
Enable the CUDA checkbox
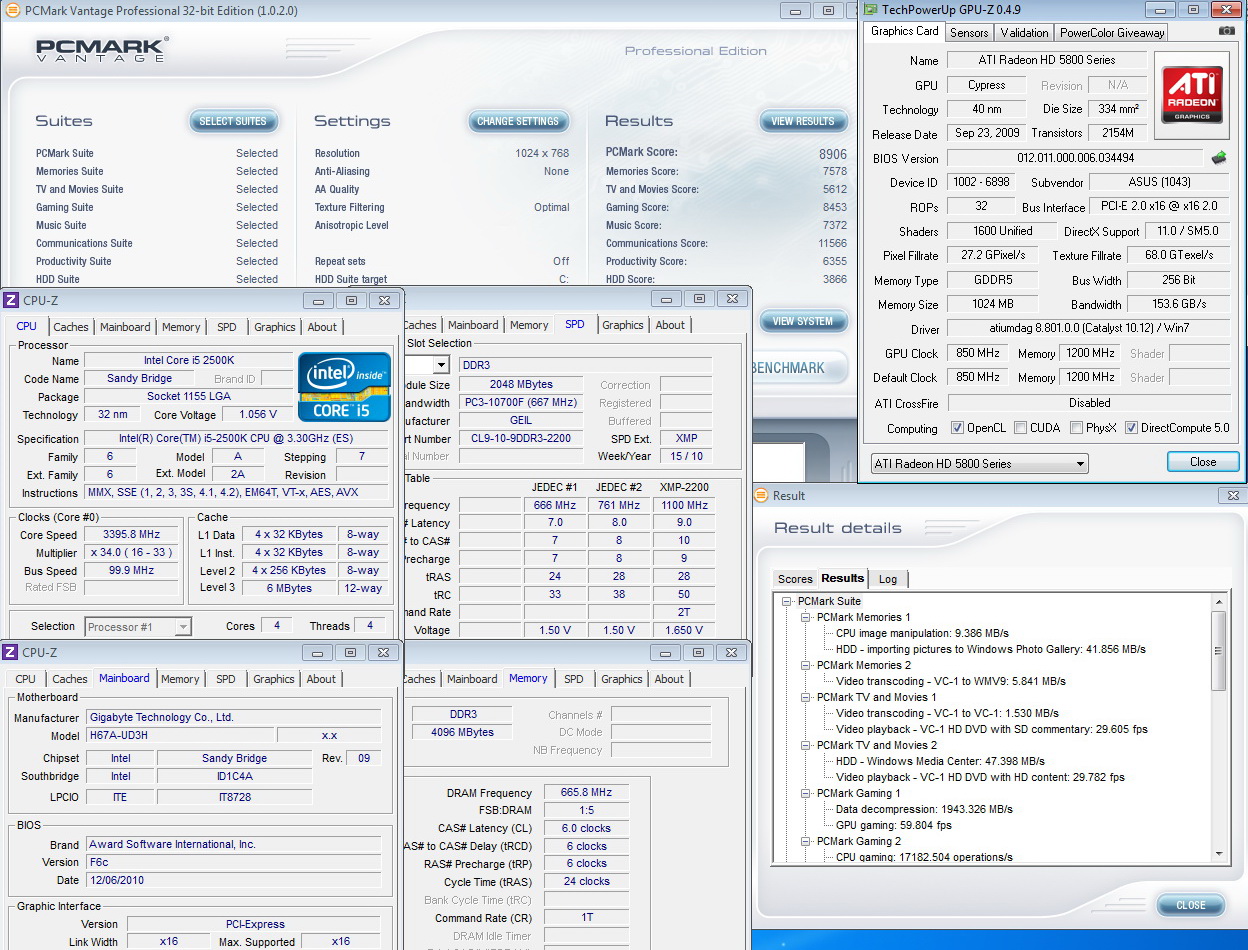point(1020,428)
